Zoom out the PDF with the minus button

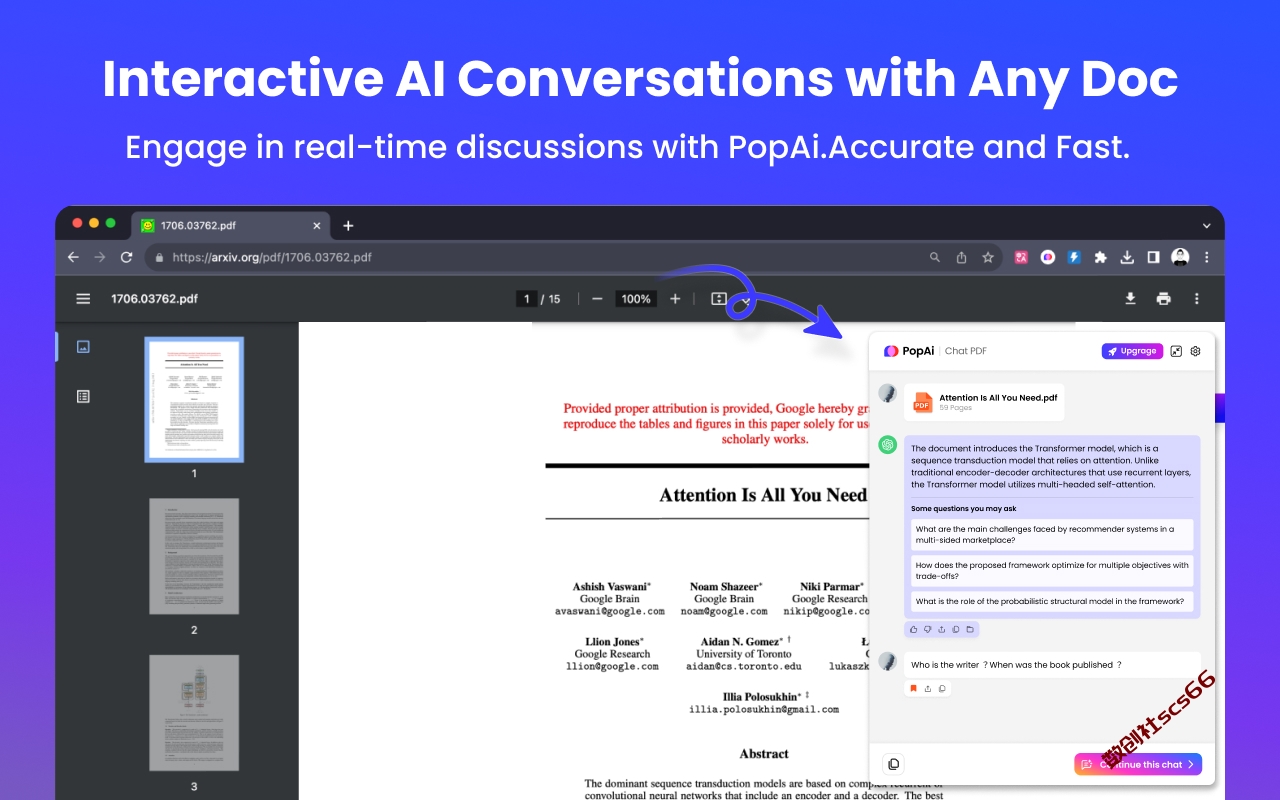point(597,298)
